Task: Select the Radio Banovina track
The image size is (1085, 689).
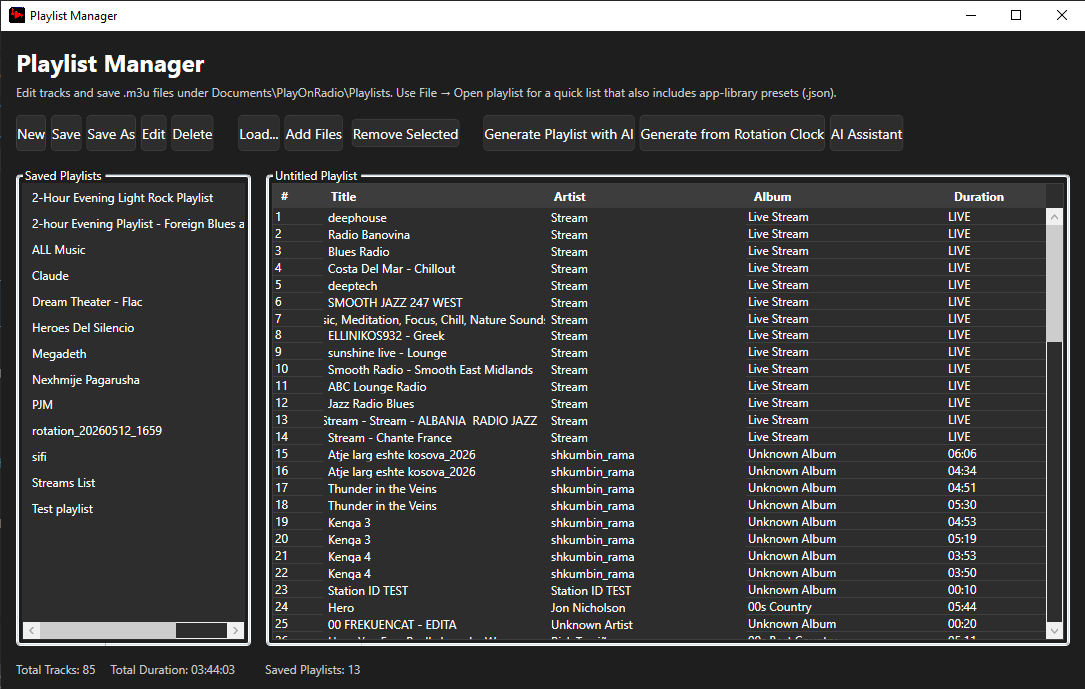Action: pyautogui.click(x=659, y=235)
